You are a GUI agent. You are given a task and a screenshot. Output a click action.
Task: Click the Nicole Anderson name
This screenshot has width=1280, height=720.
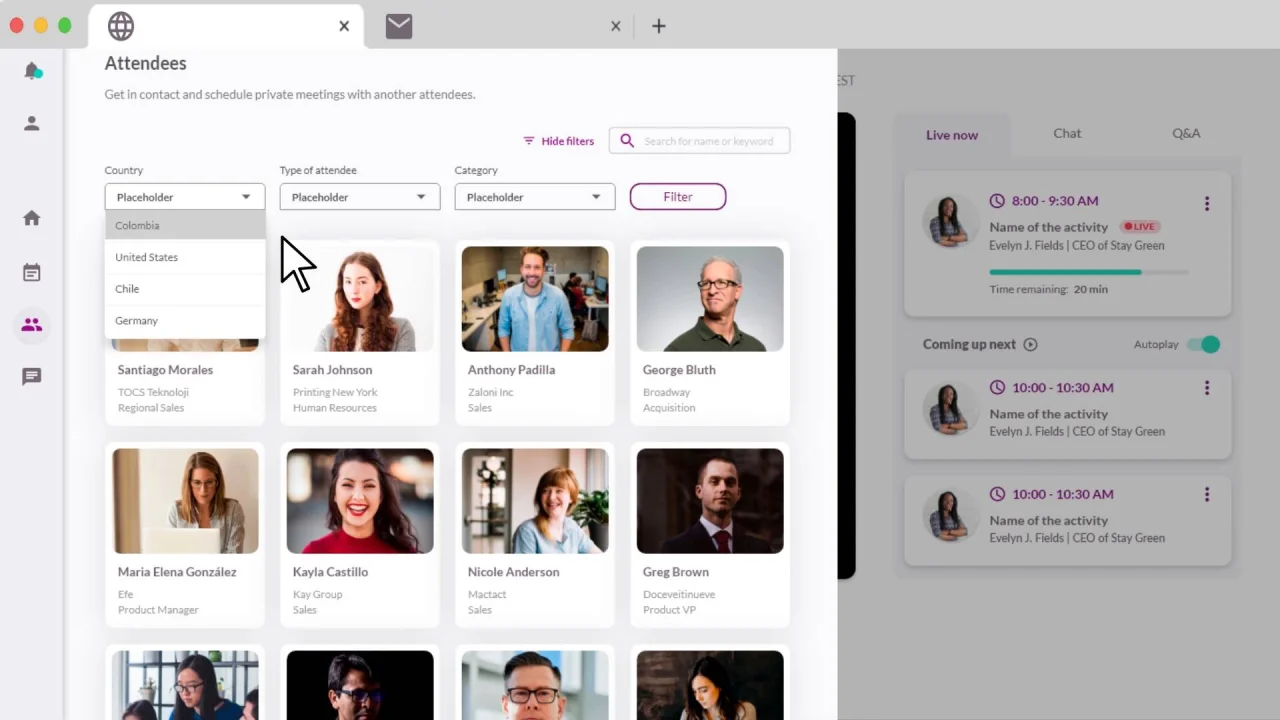coord(513,572)
